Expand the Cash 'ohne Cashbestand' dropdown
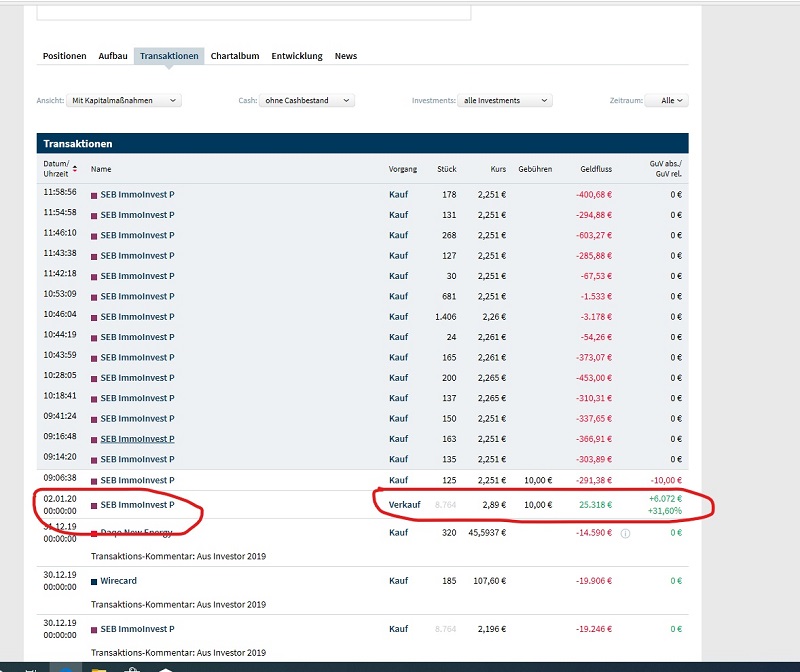800x672 pixels. point(307,100)
